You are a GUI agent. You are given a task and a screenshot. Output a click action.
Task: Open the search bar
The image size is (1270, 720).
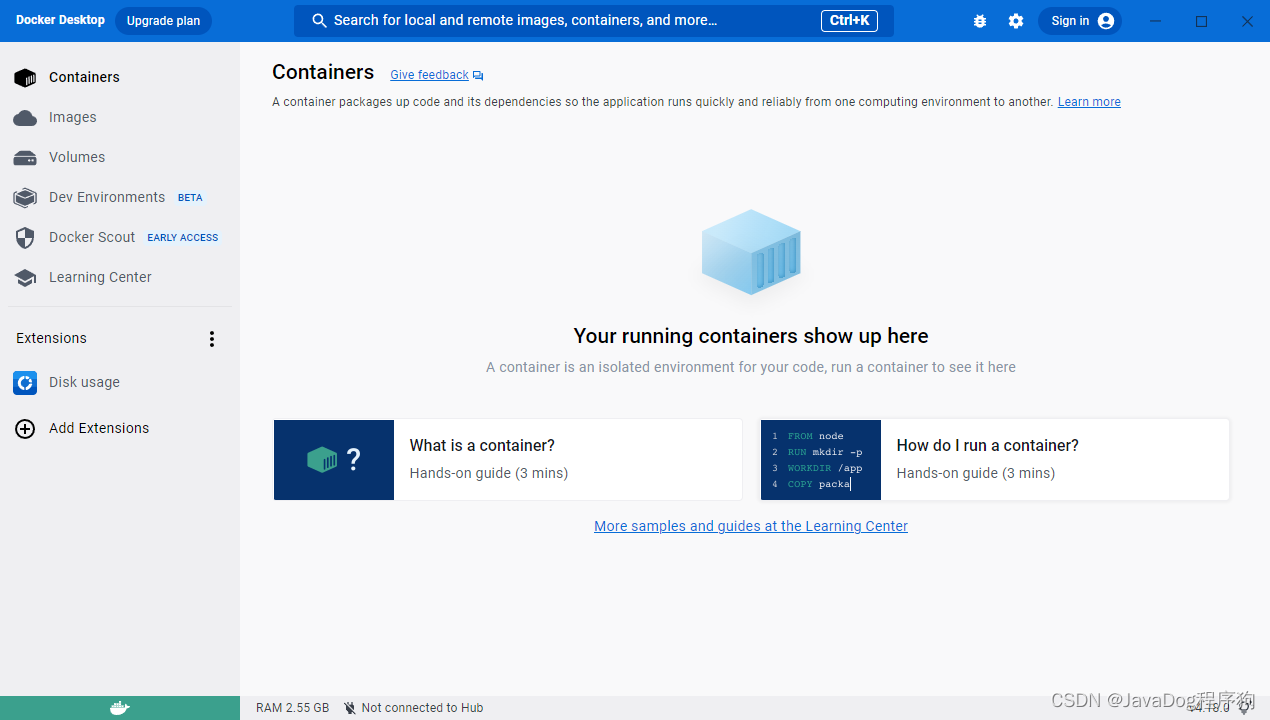[x=594, y=20]
